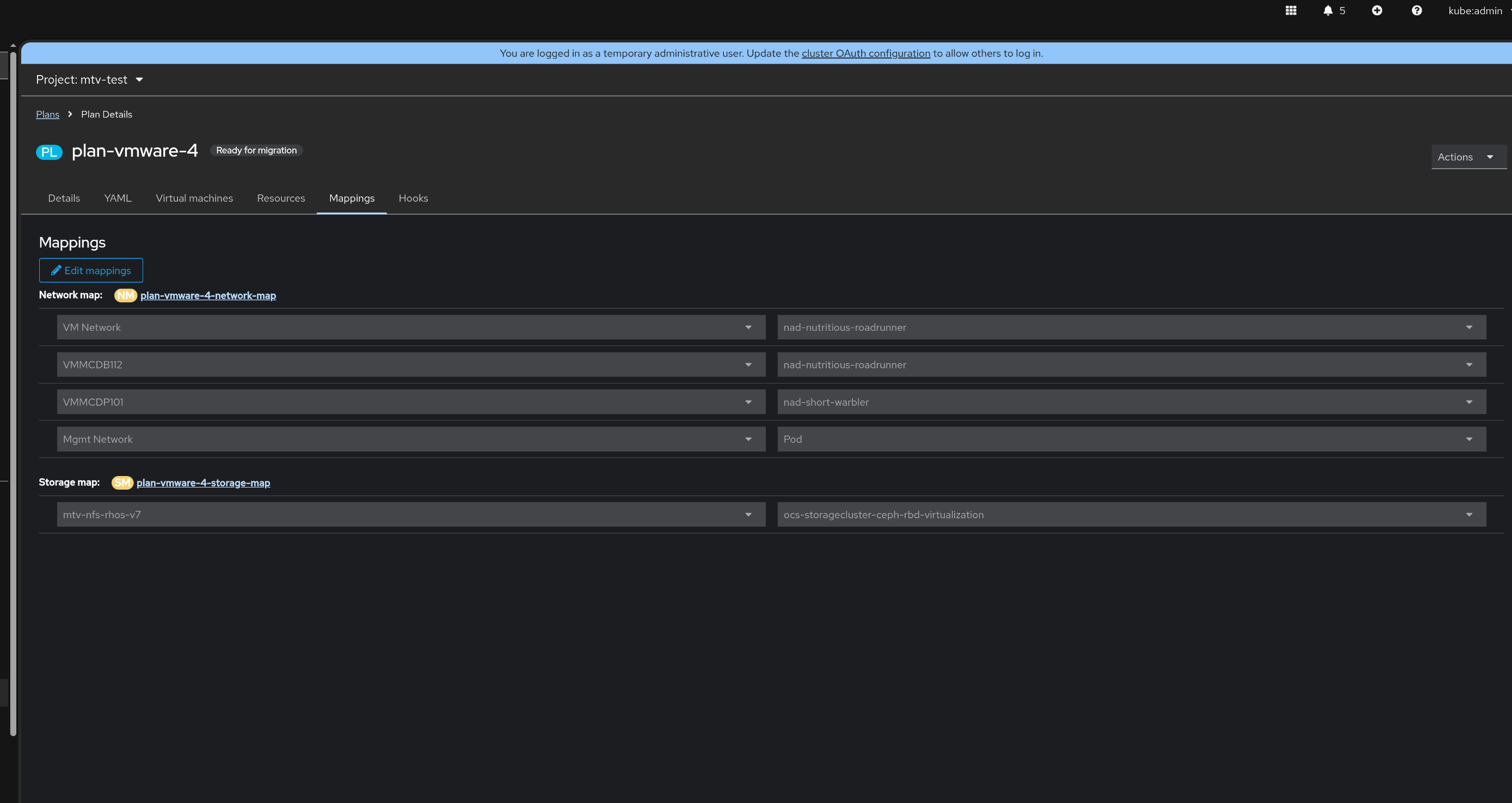
Task: Click the SM storage map badge
Action: coord(122,483)
